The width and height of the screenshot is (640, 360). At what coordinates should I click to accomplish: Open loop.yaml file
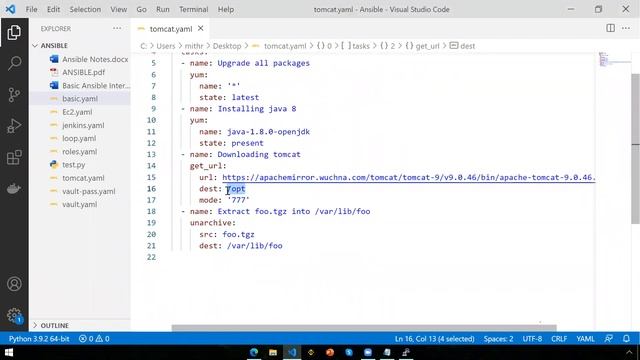[79, 138]
